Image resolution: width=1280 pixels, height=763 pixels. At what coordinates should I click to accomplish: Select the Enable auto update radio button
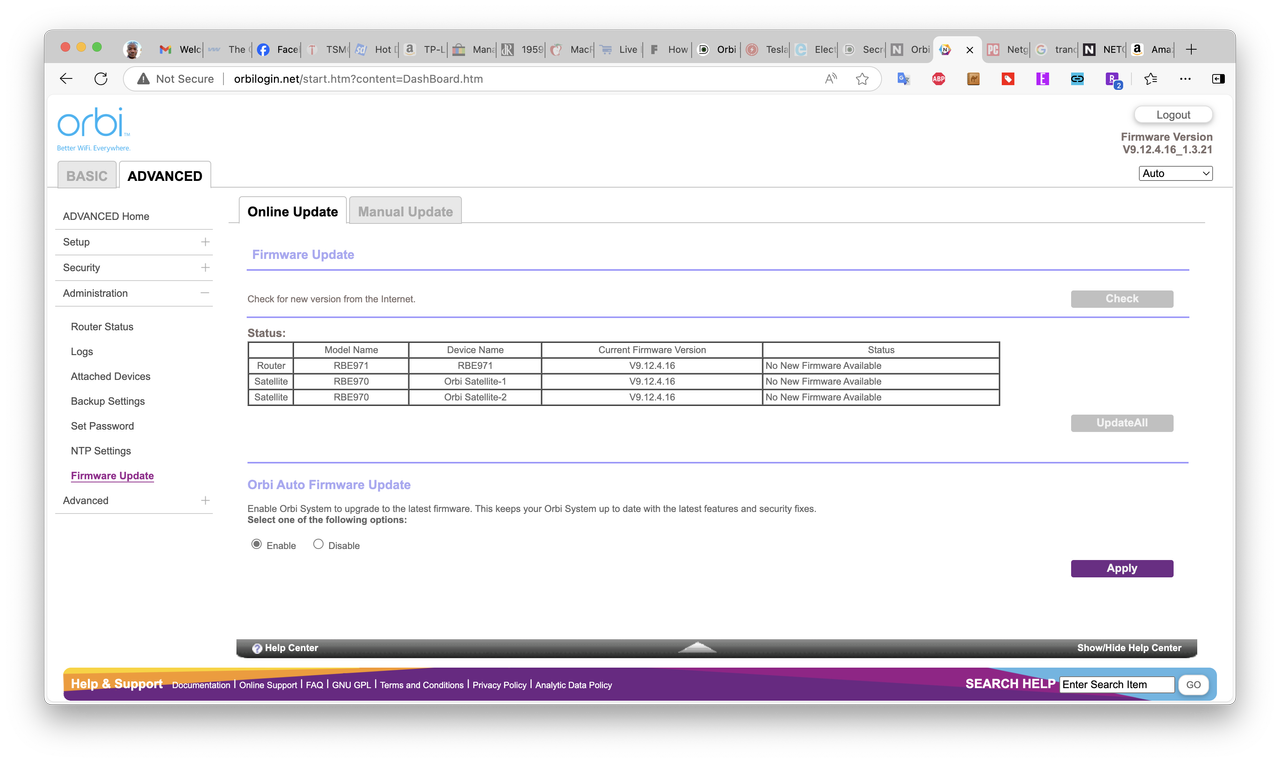tap(257, 544)
